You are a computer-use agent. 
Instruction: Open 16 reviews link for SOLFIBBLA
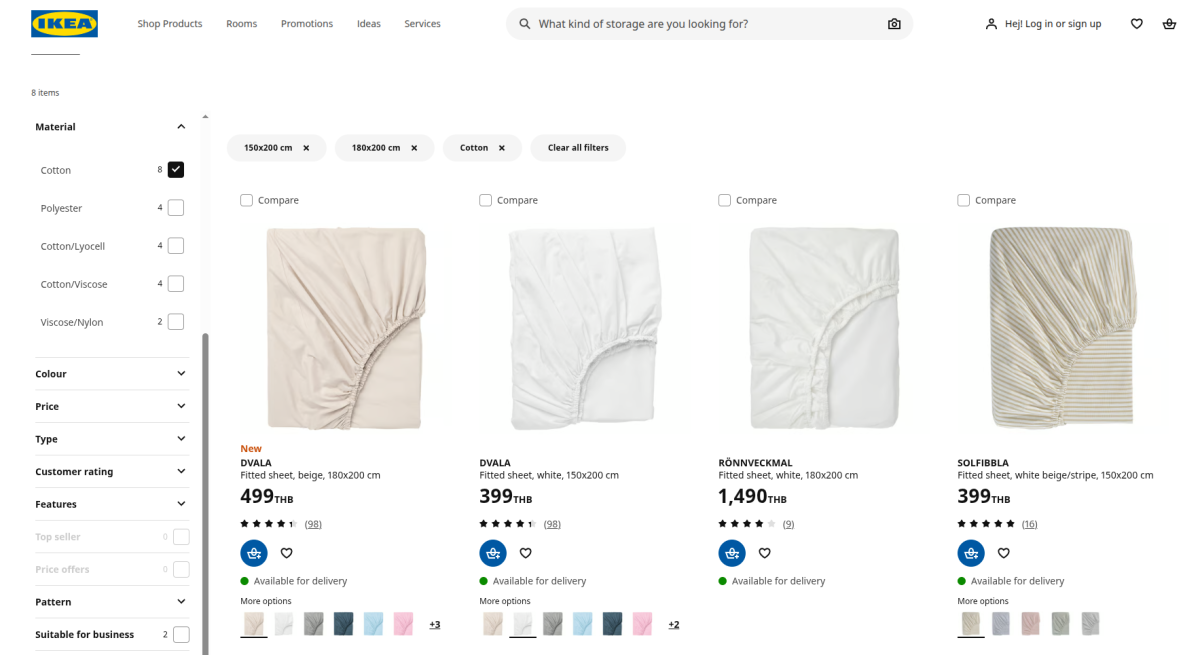pyautogui.click(x=1029, y=524)
